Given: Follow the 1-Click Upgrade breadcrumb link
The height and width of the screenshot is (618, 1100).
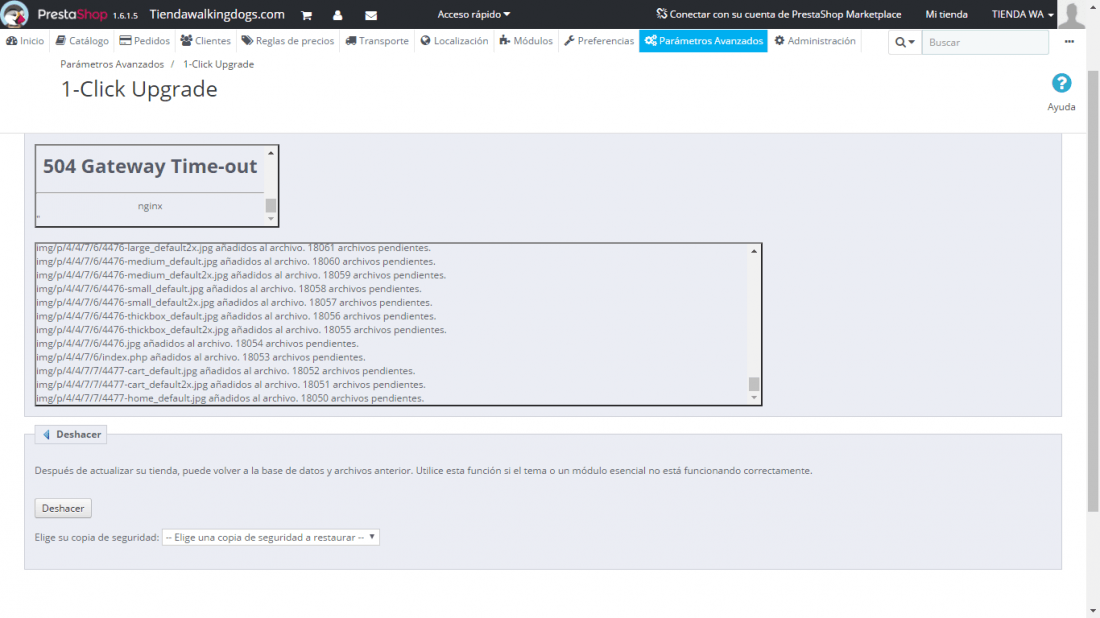Looking at the screenshot, I should click(x=218, y=64).
